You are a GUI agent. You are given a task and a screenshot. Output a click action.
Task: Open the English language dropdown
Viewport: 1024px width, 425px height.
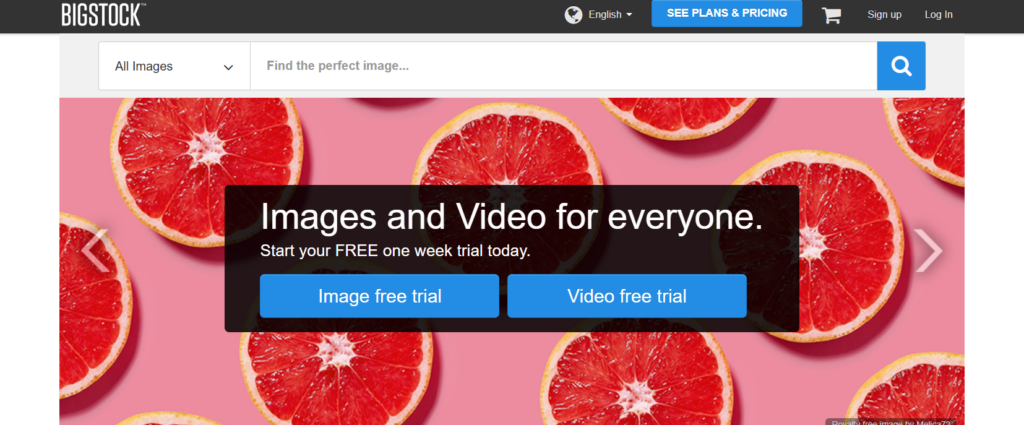coord(610,14)
